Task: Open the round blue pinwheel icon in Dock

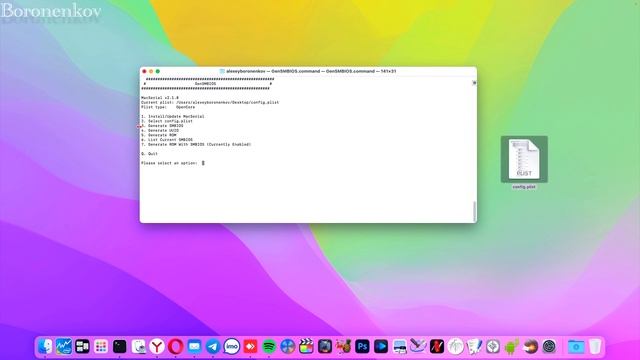Action: pos(287,347)
